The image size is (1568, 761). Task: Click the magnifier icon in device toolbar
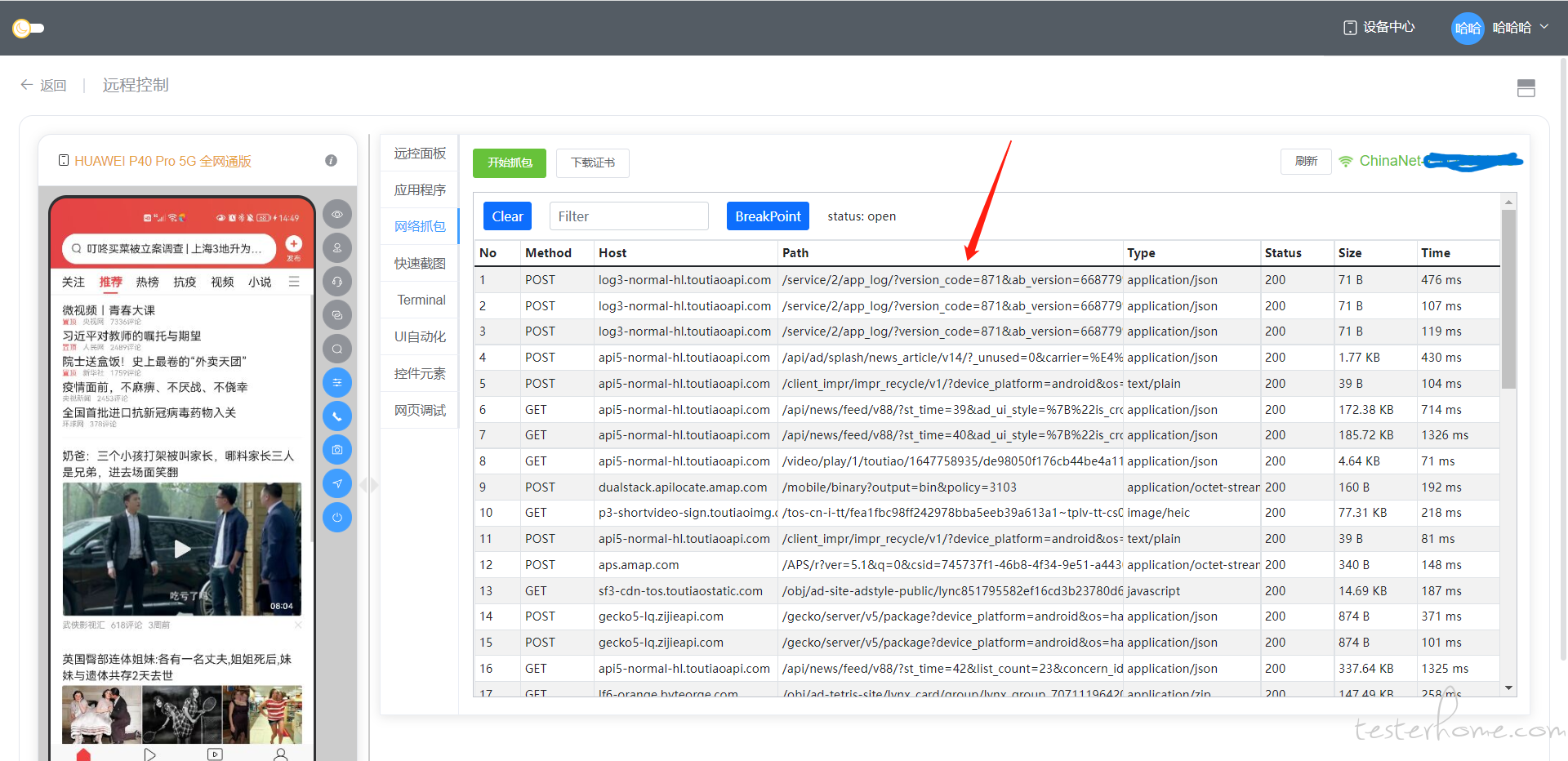[336, 349]
